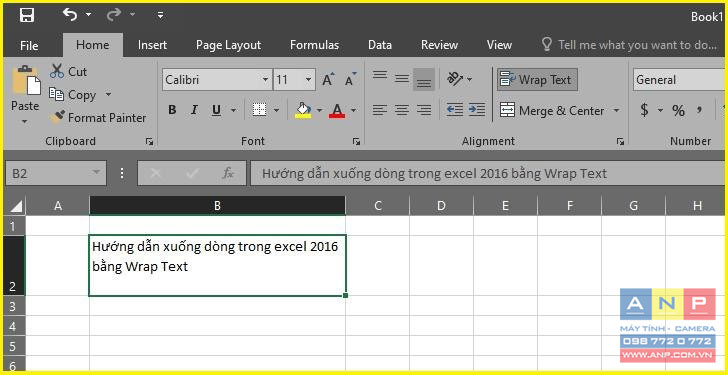This screenshot has height=375, width=728.
Task: Toggle Wrap Text for the cell
Action: coord(537,80)
